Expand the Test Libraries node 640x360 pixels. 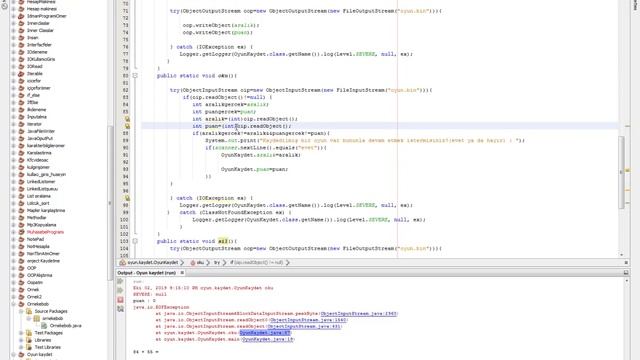pyautogui.click(x=21, y=347)
